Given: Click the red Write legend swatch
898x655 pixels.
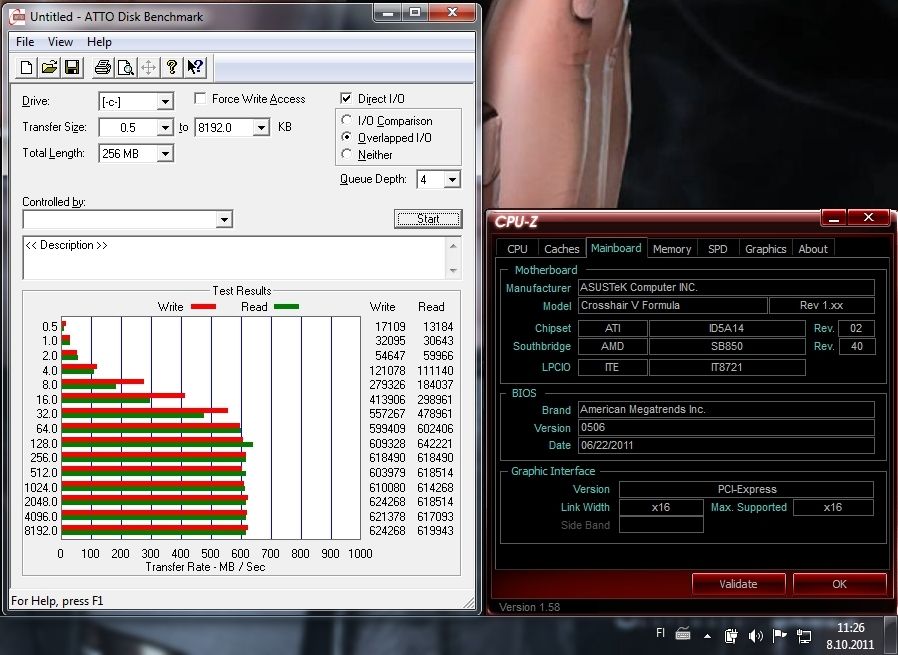Looking at the screenshot, I should 203,307.
